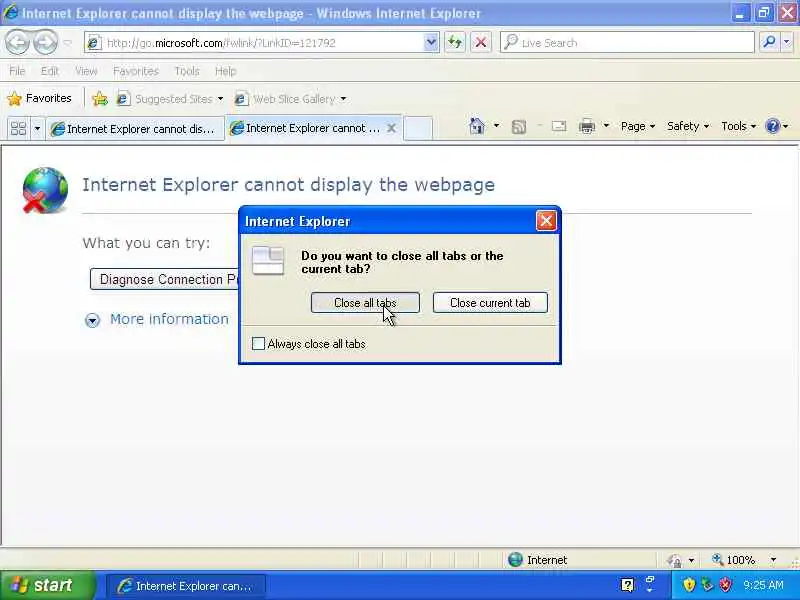Viewport: 800px width, 600px height.
Task: Click the Stop loading red X icon
Action: click(480, 42)
